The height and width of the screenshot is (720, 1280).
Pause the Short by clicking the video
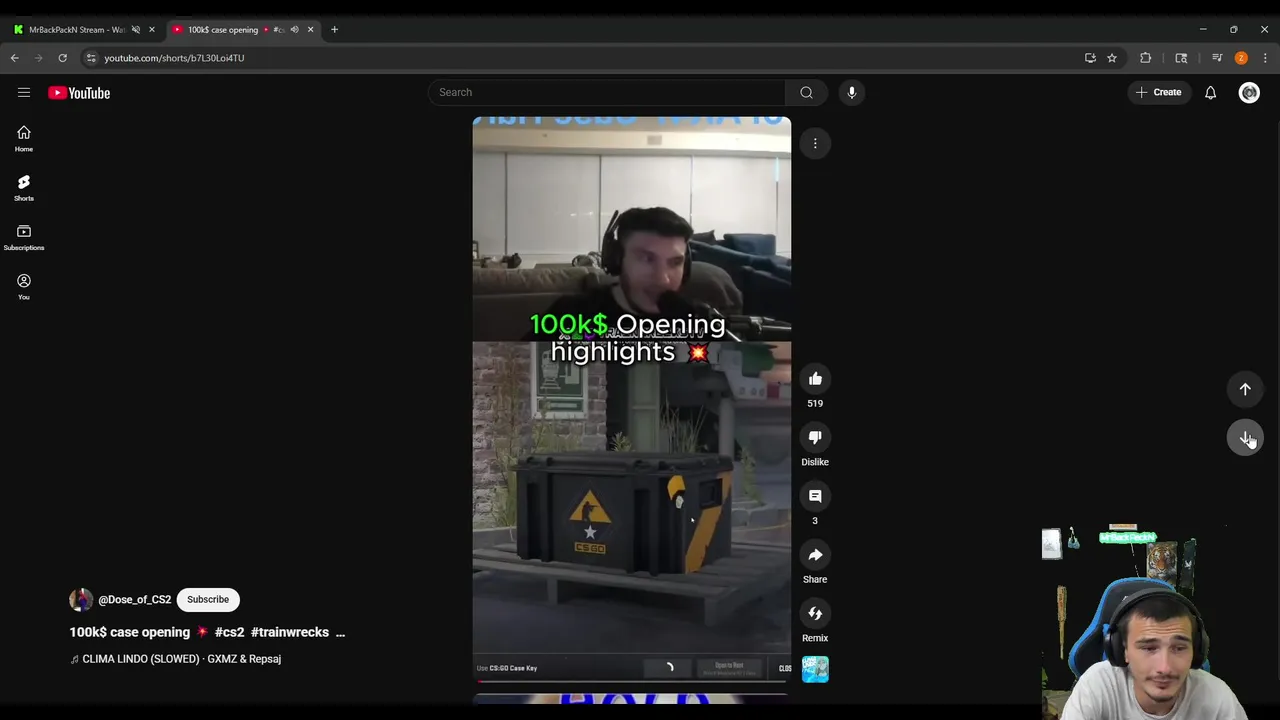point(632,400)
